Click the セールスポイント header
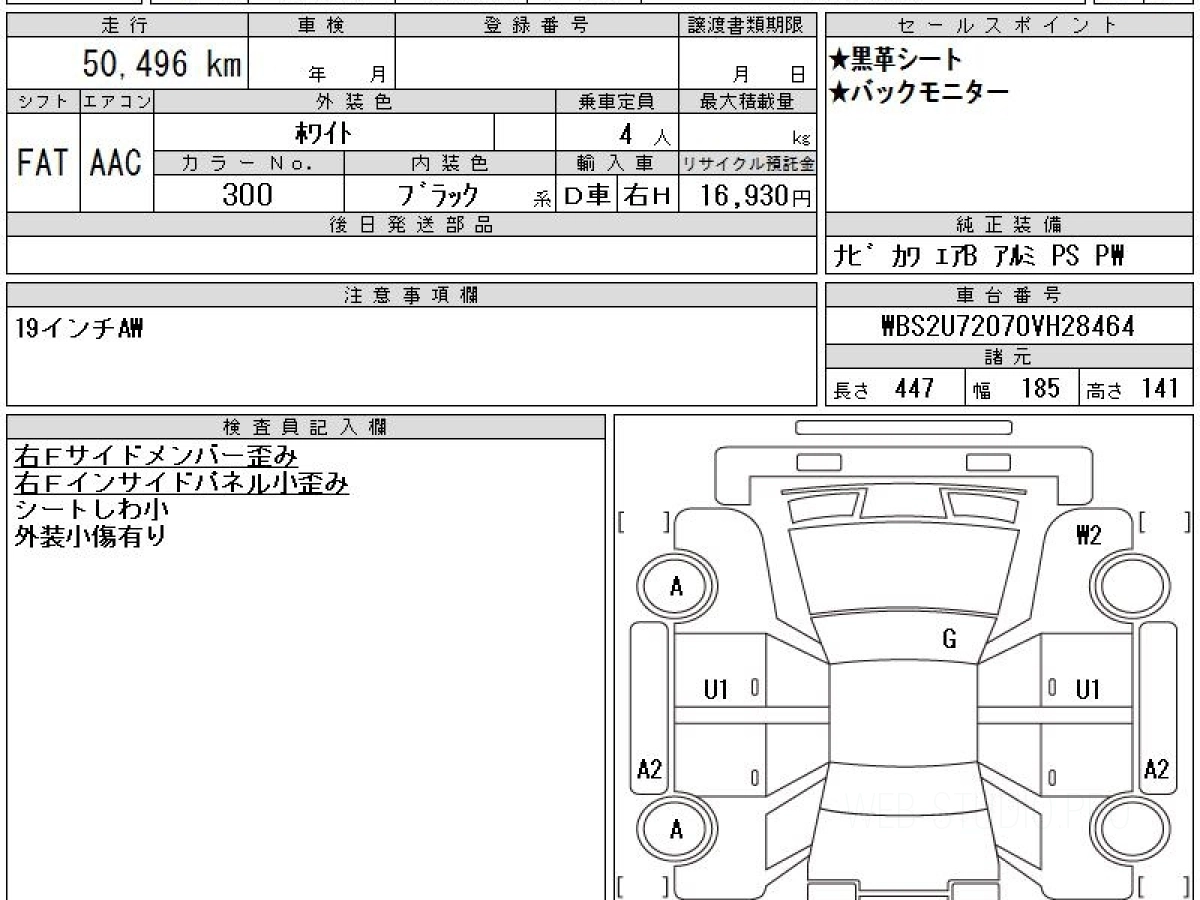This screenshot has width=1200, height=900. 1009,26
